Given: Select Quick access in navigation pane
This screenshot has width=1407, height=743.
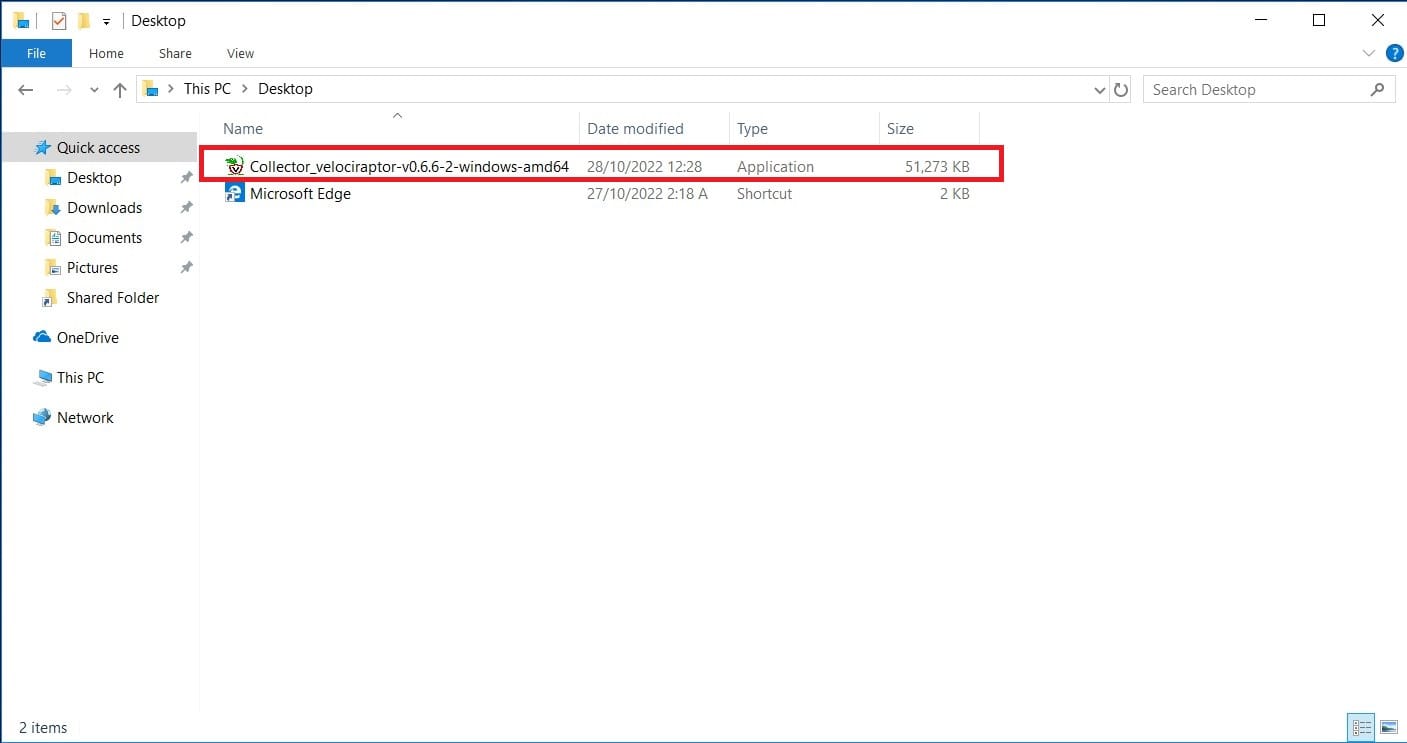Looking at the screenshot, I should click(98, 147).
